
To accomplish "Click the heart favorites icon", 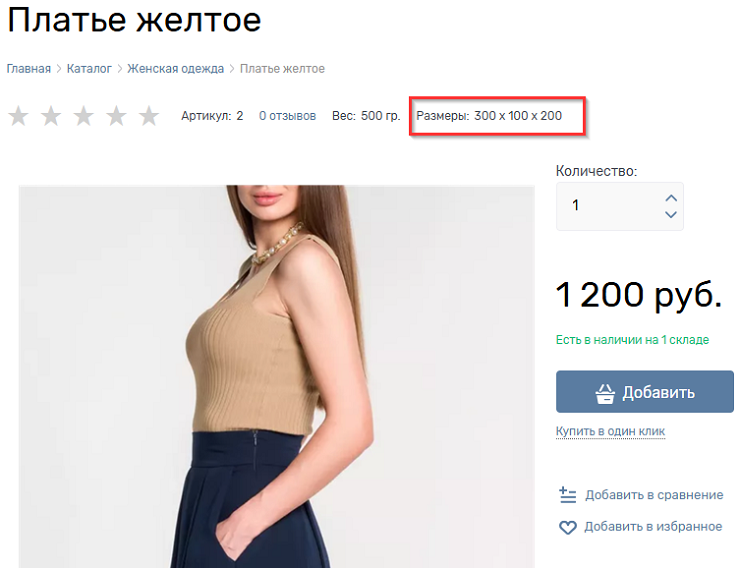I will coord(568,527).
